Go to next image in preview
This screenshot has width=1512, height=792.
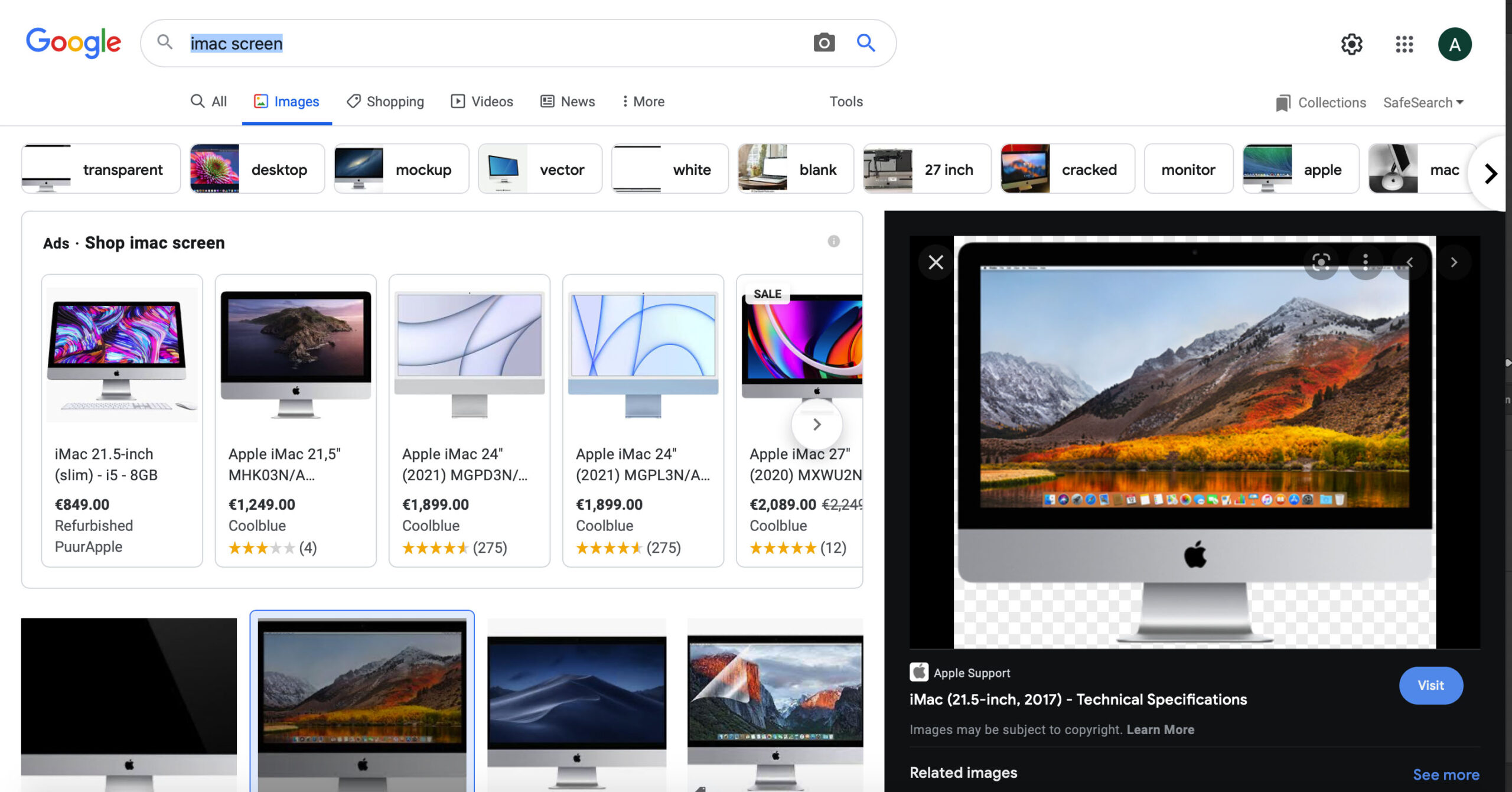[1454, 262]
